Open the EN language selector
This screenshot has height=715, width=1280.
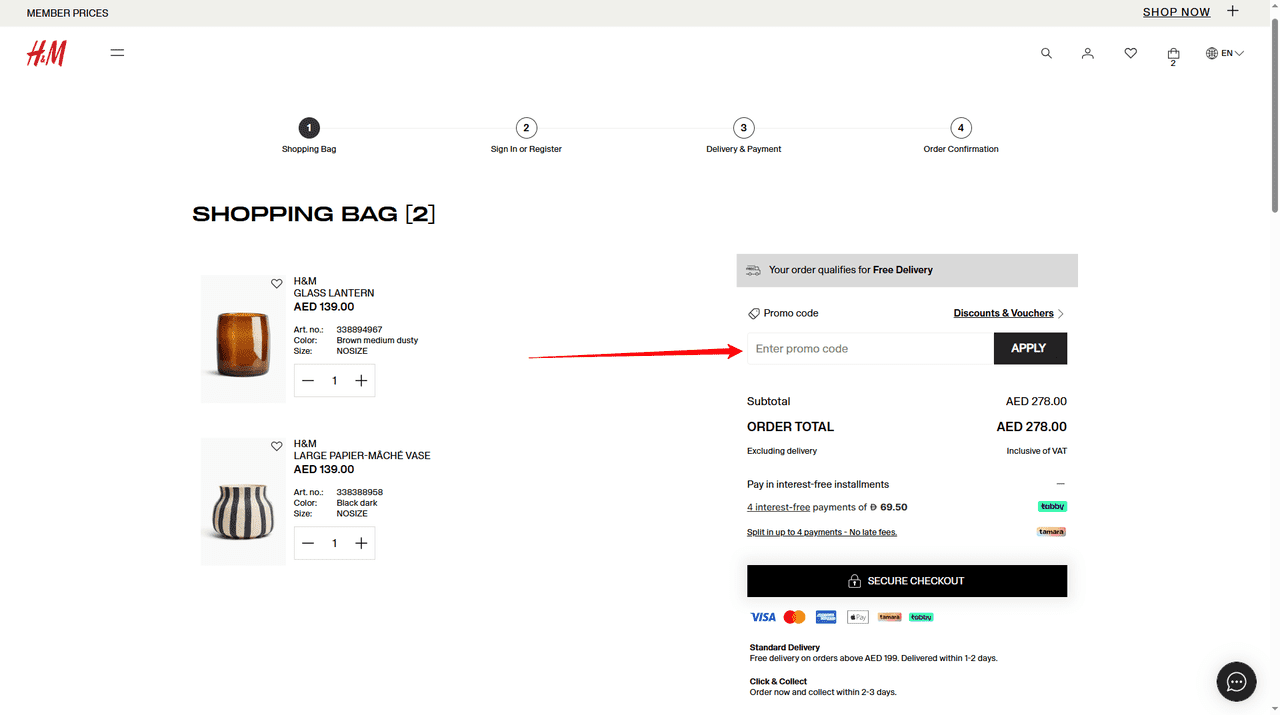pos(1225,53)
